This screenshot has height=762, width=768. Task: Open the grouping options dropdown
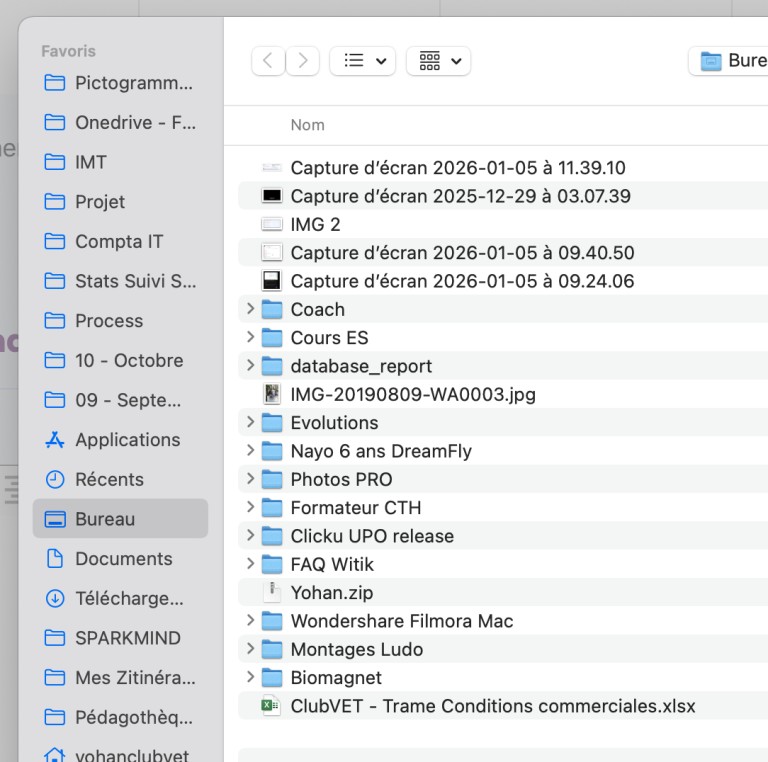tap(439, 61)
